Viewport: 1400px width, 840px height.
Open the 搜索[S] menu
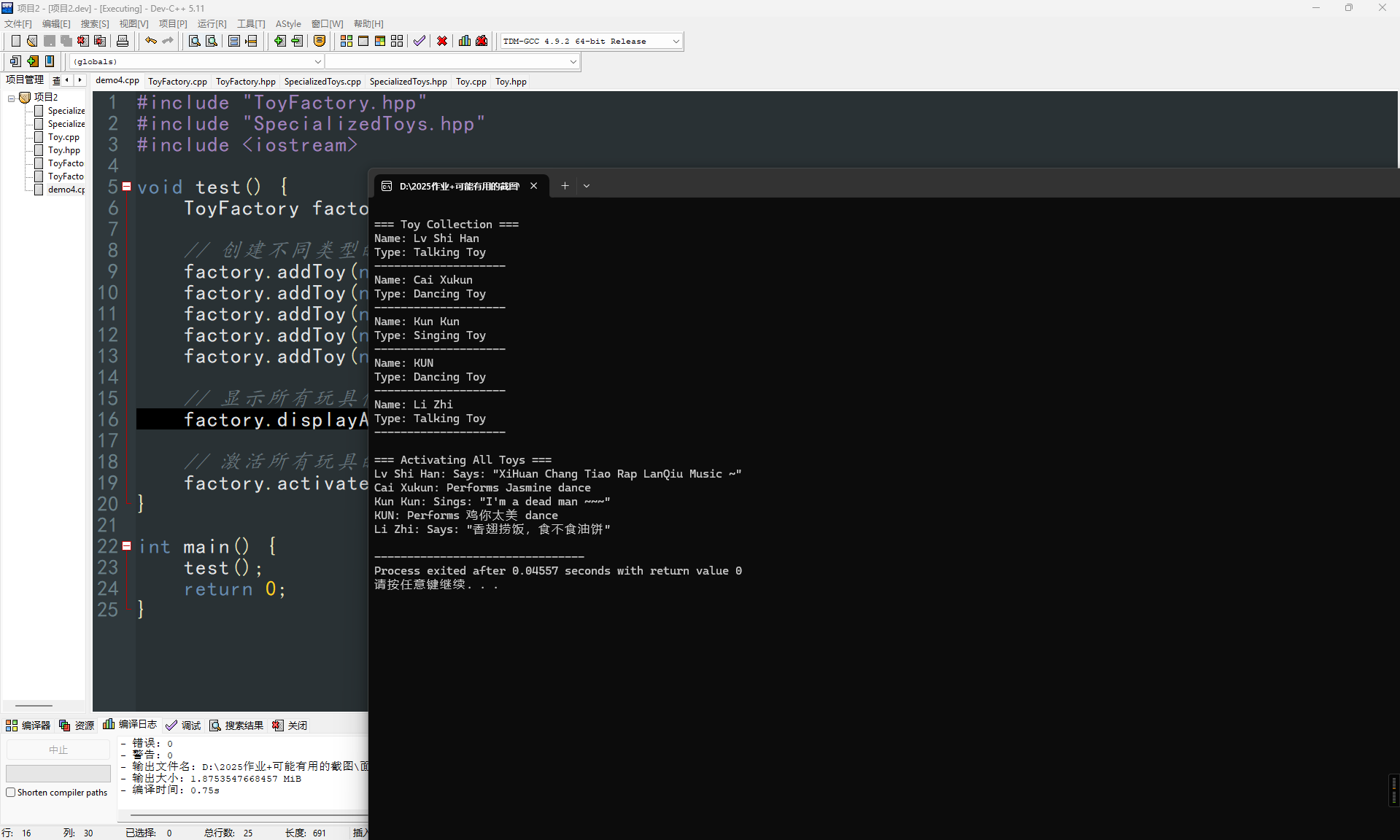click(x=95, y=24)
